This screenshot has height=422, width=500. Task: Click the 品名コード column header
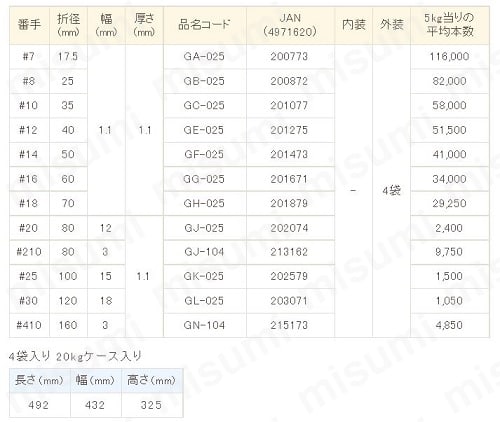pyautogui.click(x=204, y=25)
